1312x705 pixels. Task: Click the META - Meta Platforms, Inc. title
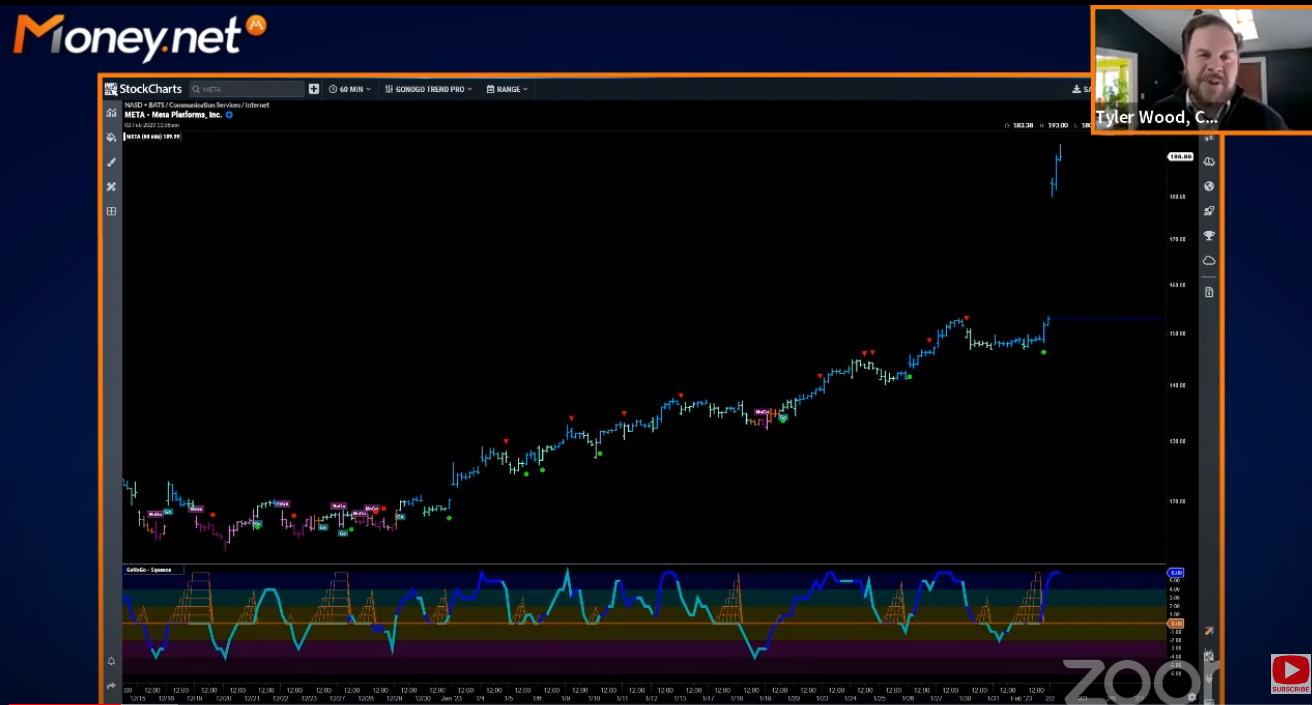pos(173,115)
